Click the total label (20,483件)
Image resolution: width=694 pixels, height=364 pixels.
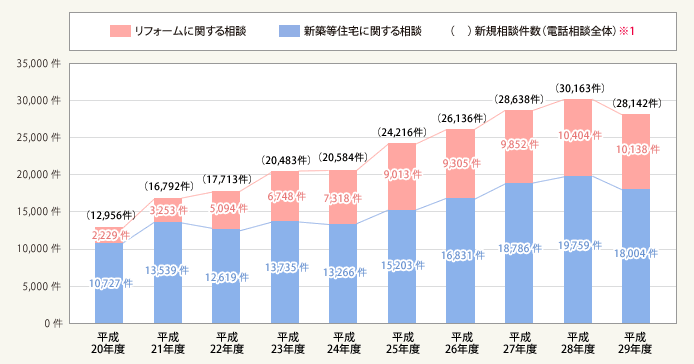[x=285, y=160]
